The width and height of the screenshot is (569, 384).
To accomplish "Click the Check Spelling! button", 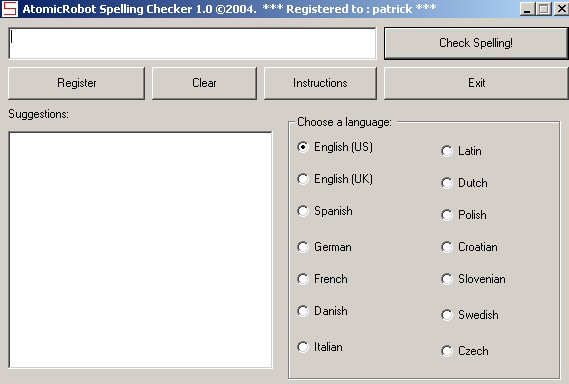I will click(476, 43).
